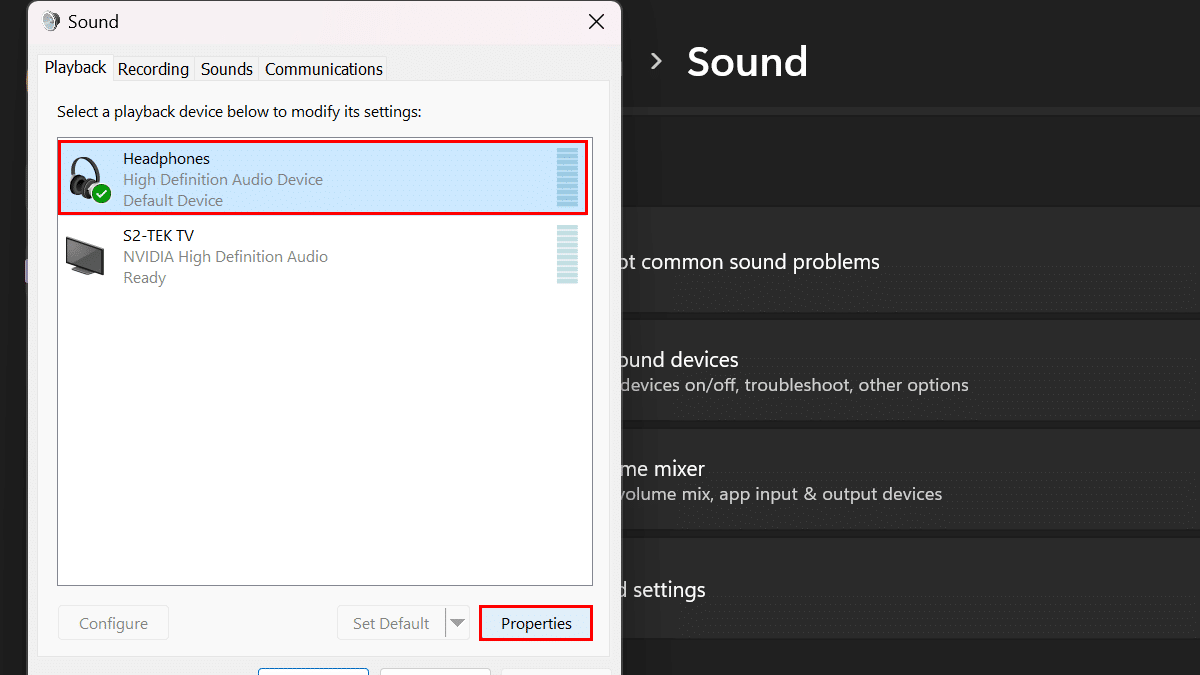The height and width of the screenshot is (675, 1200).
Task: Select the Headphones device name
Action: (x=166, y=158)
